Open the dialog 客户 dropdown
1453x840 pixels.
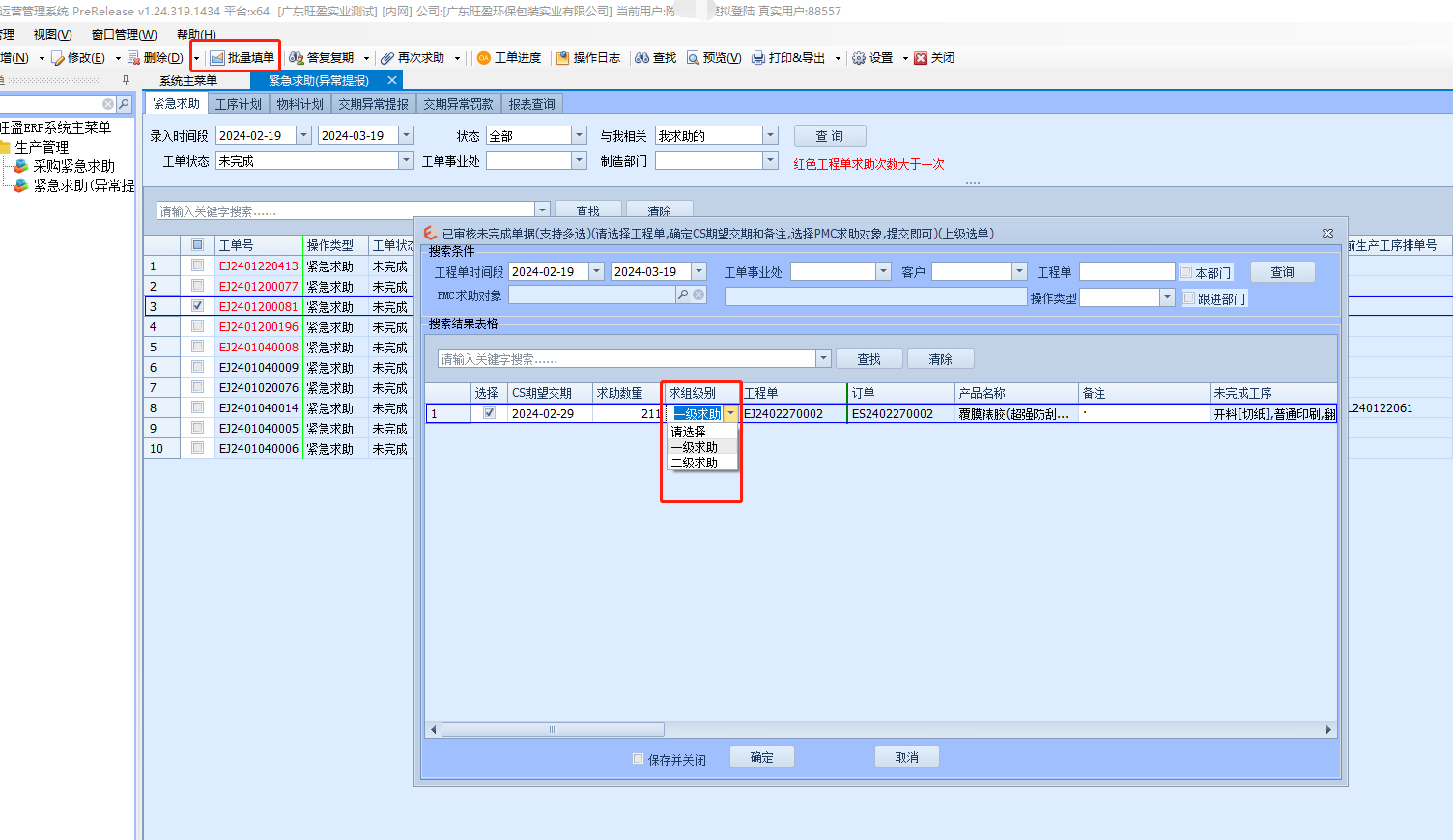click(x=1019, y=271)
